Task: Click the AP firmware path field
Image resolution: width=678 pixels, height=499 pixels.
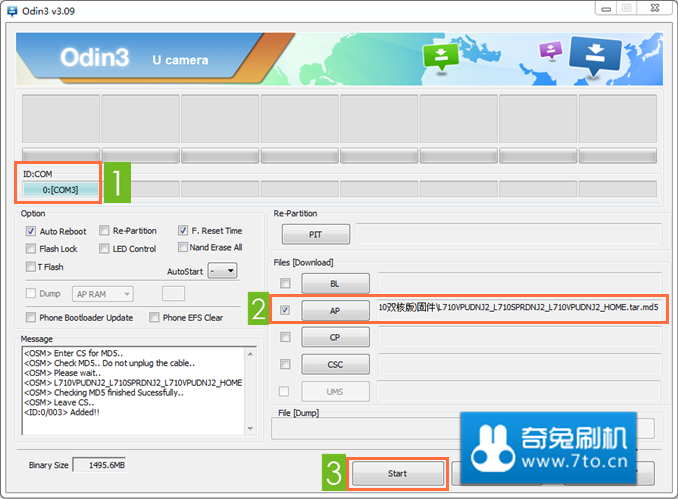Action: (519, 308)
